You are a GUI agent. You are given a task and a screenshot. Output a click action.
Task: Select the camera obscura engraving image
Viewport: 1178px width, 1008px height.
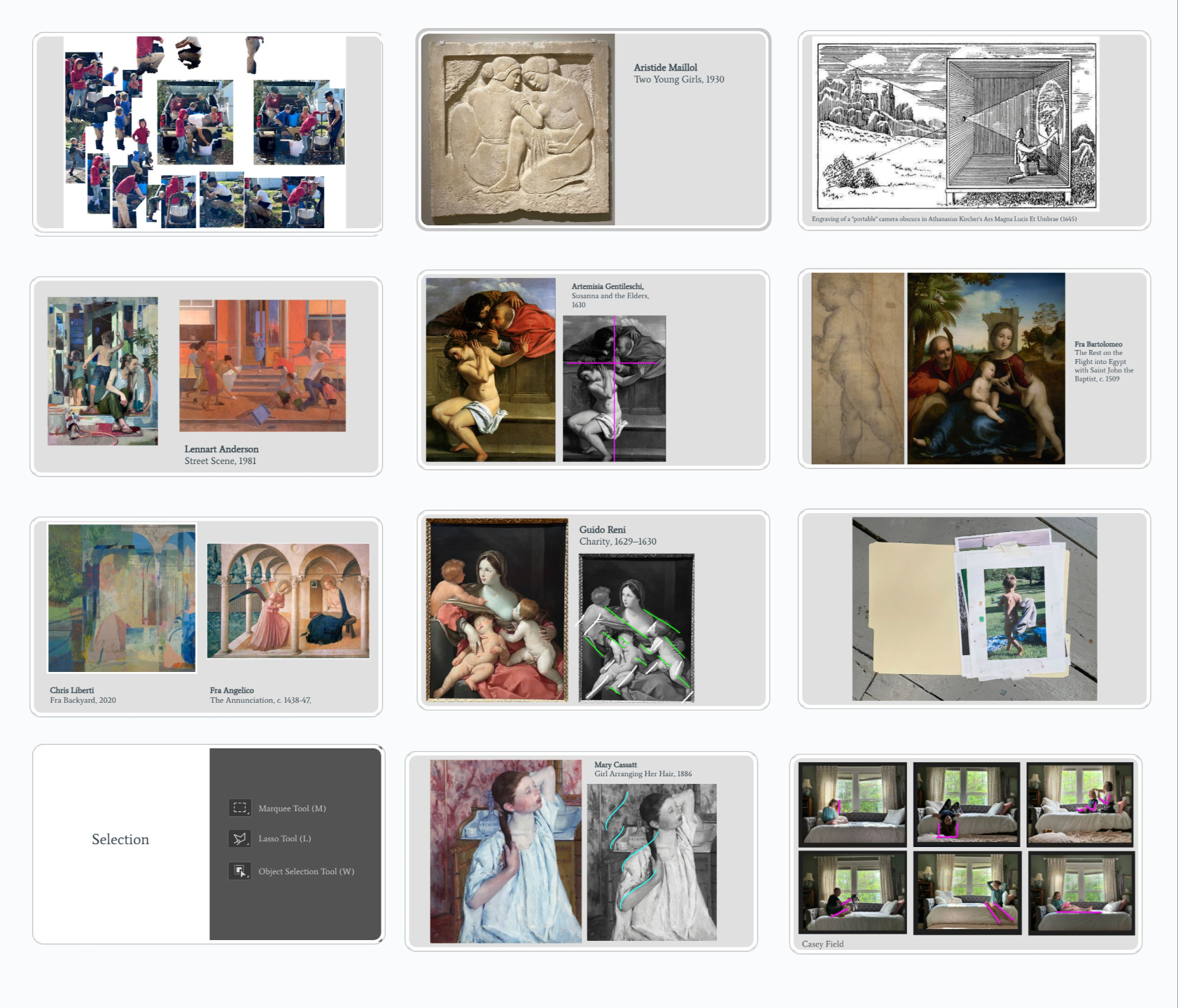coord(956,124)
